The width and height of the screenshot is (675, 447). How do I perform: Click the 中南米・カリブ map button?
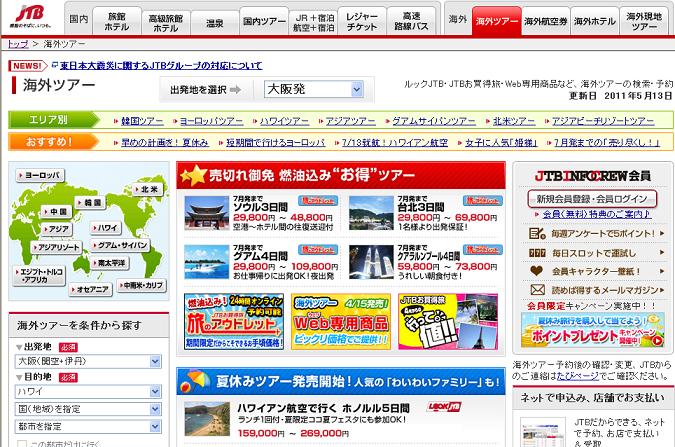pos(141,286)
